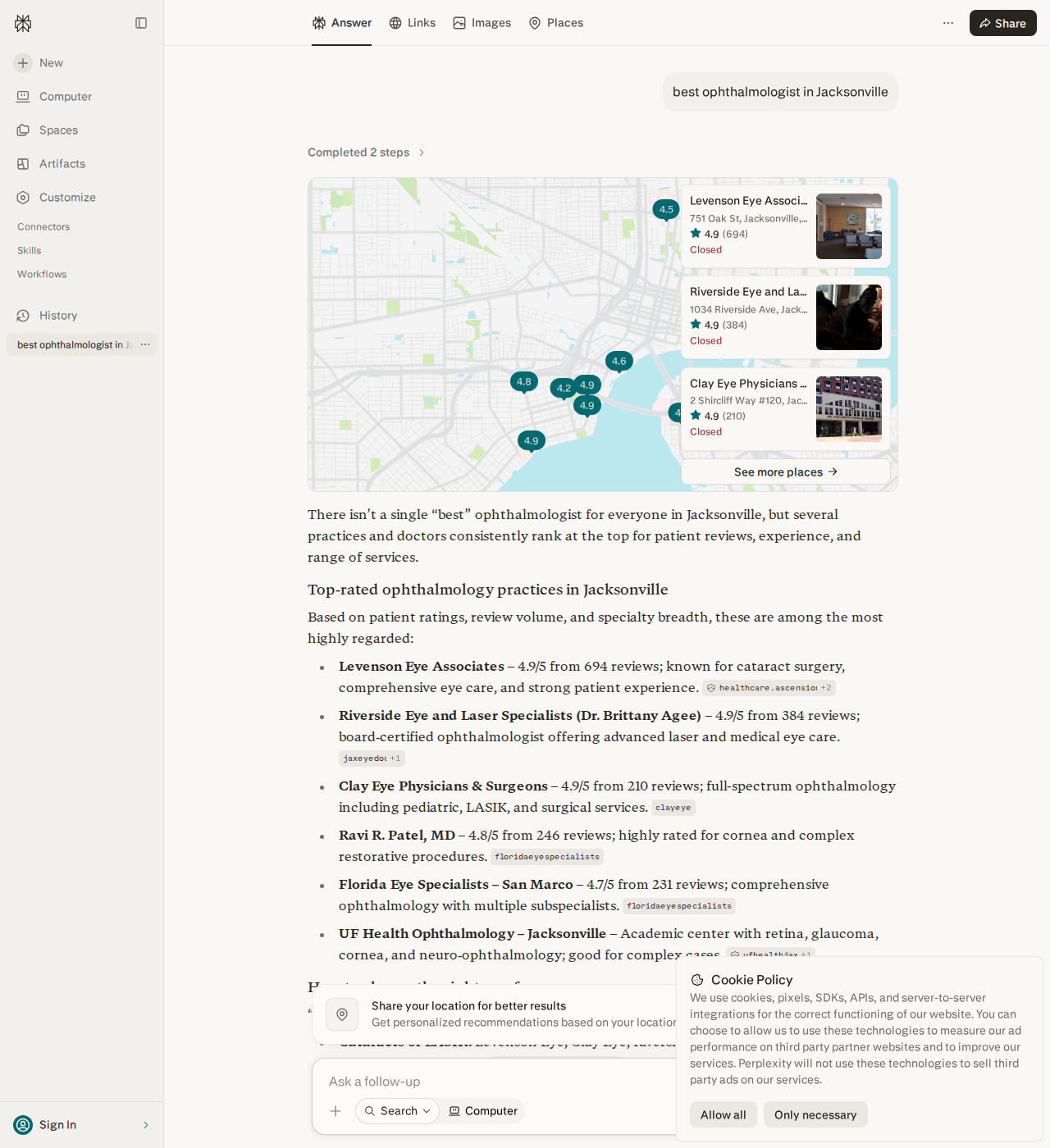The height and width of the screenshot is (1148, 1050).
Task: Open Levenson Eye Associates photo thumbnail
Action: pyautogui.click(x=849, y=226)
